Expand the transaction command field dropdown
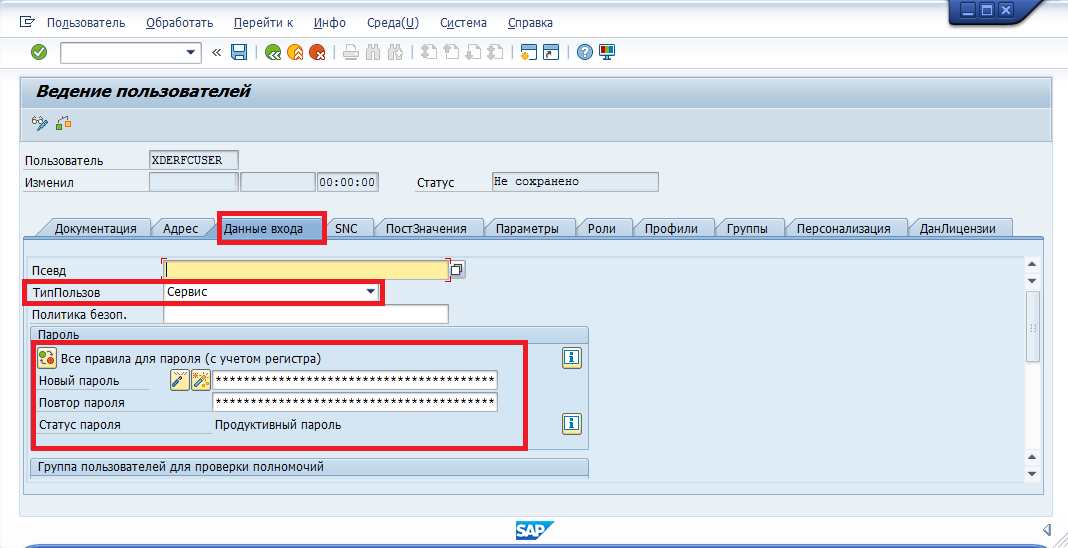1068x548 pixels. (x=191, y=52)
